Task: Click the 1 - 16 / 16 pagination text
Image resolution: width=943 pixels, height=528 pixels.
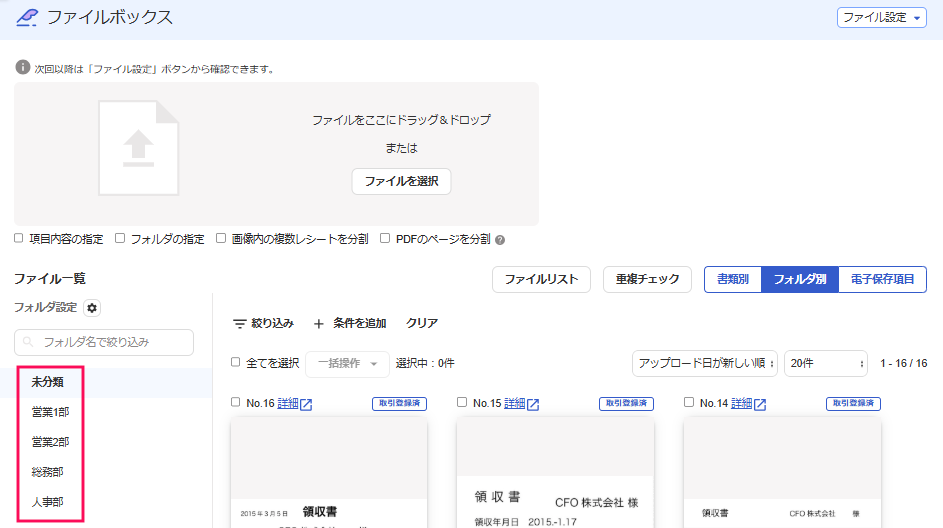Action: pos(903,364)
